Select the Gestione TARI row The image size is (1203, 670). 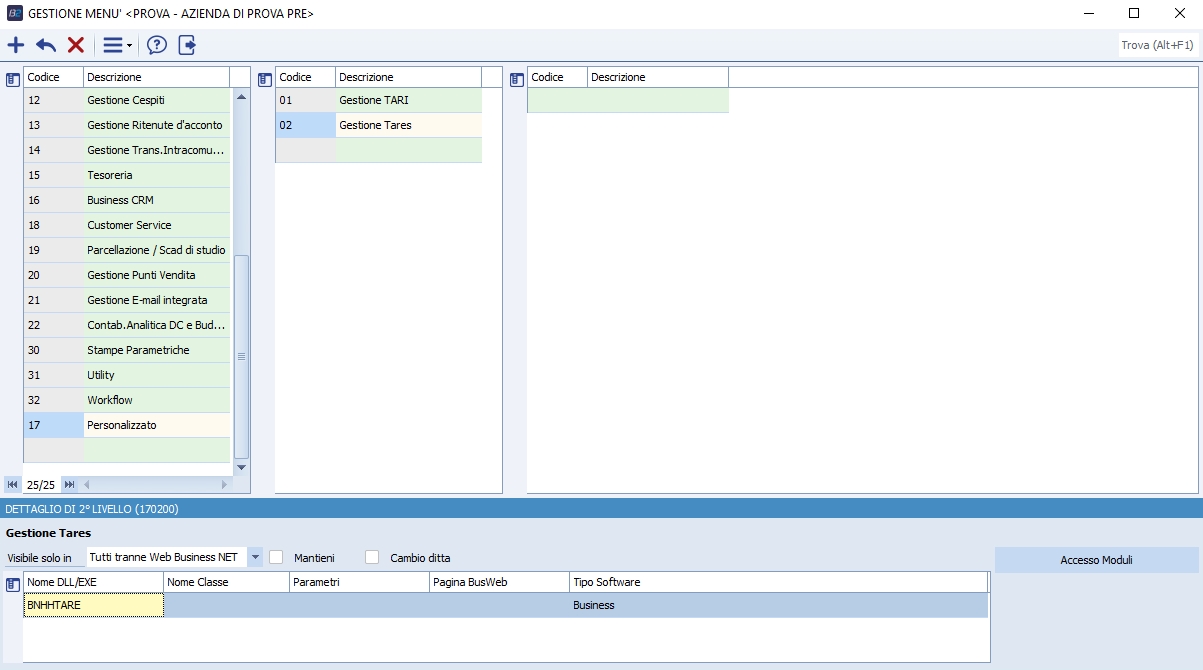pyautogui.click(x=379, y=100)
